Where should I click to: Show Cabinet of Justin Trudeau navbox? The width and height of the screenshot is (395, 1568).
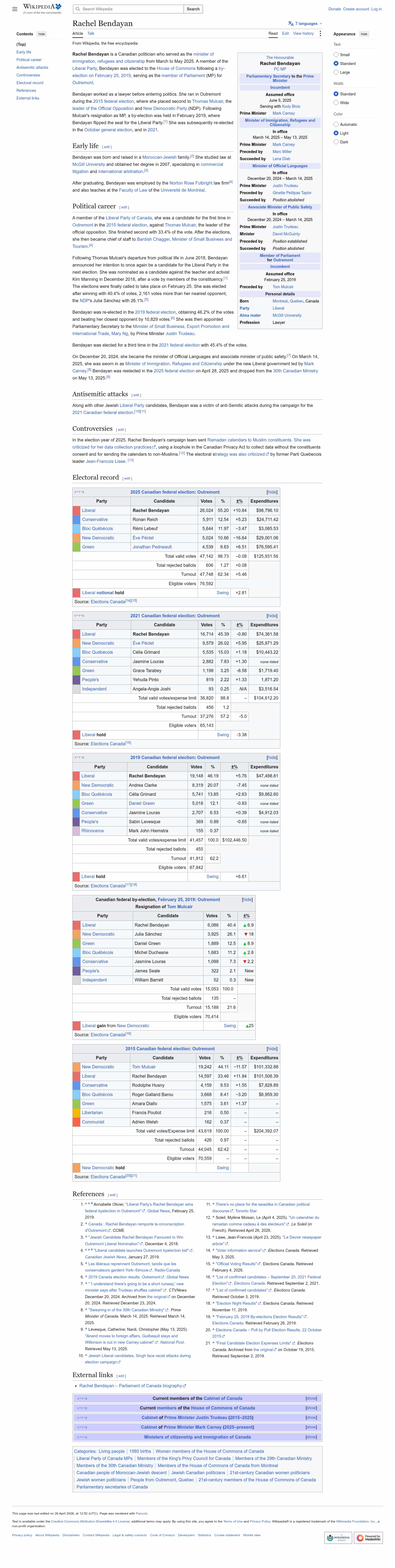(x=311, y=1417)
